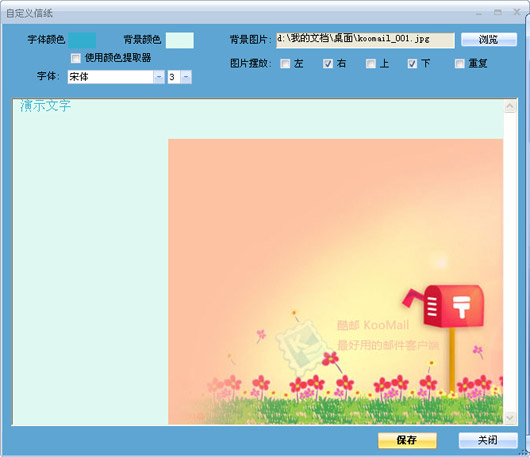Click the 浏览 browse button

(x=489, y=40)
